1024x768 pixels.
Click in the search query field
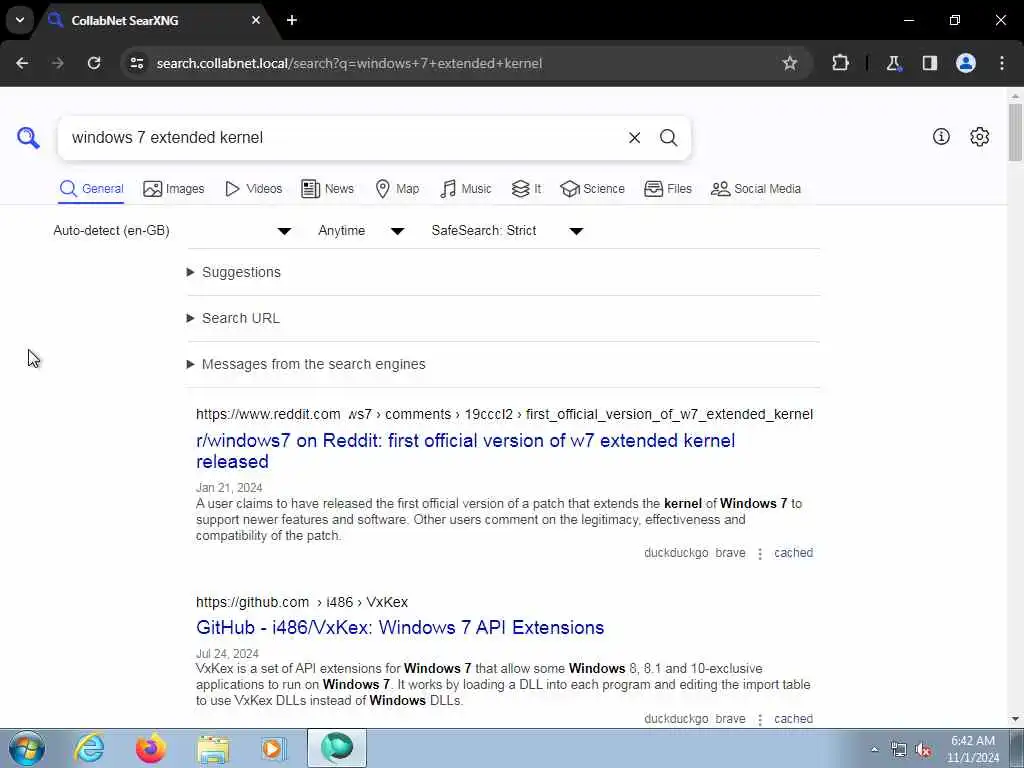coord(340,138)
